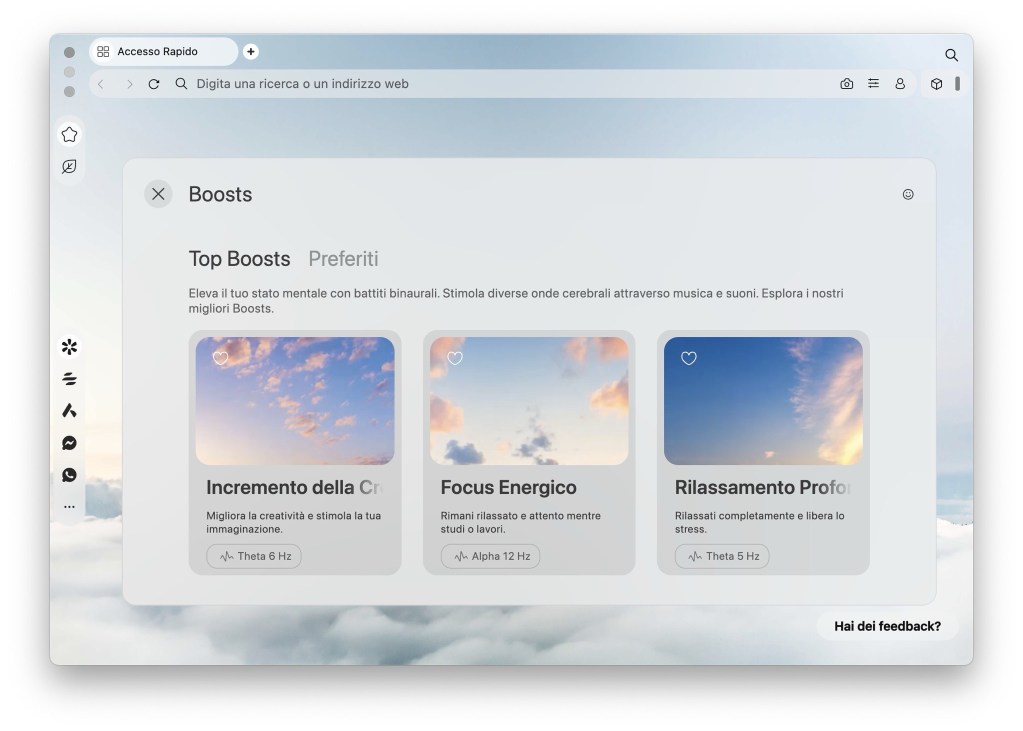
Task: Open the three-dots sidebar more menu
Action: tap(69, 506)
